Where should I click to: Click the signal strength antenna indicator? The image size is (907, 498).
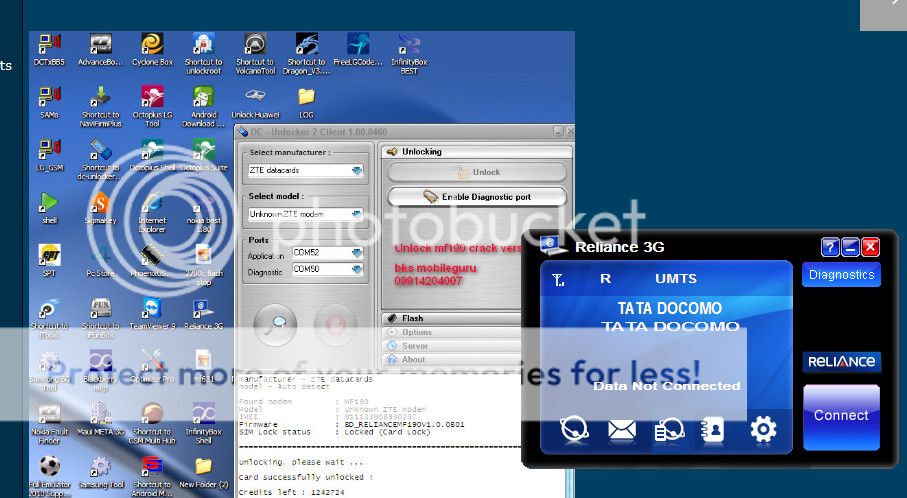point(558,281)
